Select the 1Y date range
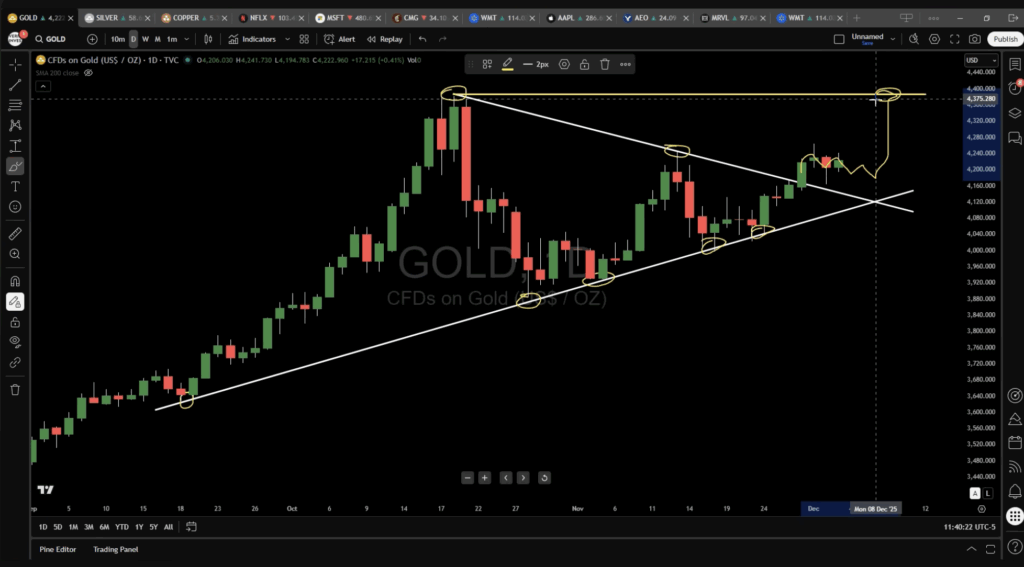This screenshot has width=1024, height=567. pos(137,527)
